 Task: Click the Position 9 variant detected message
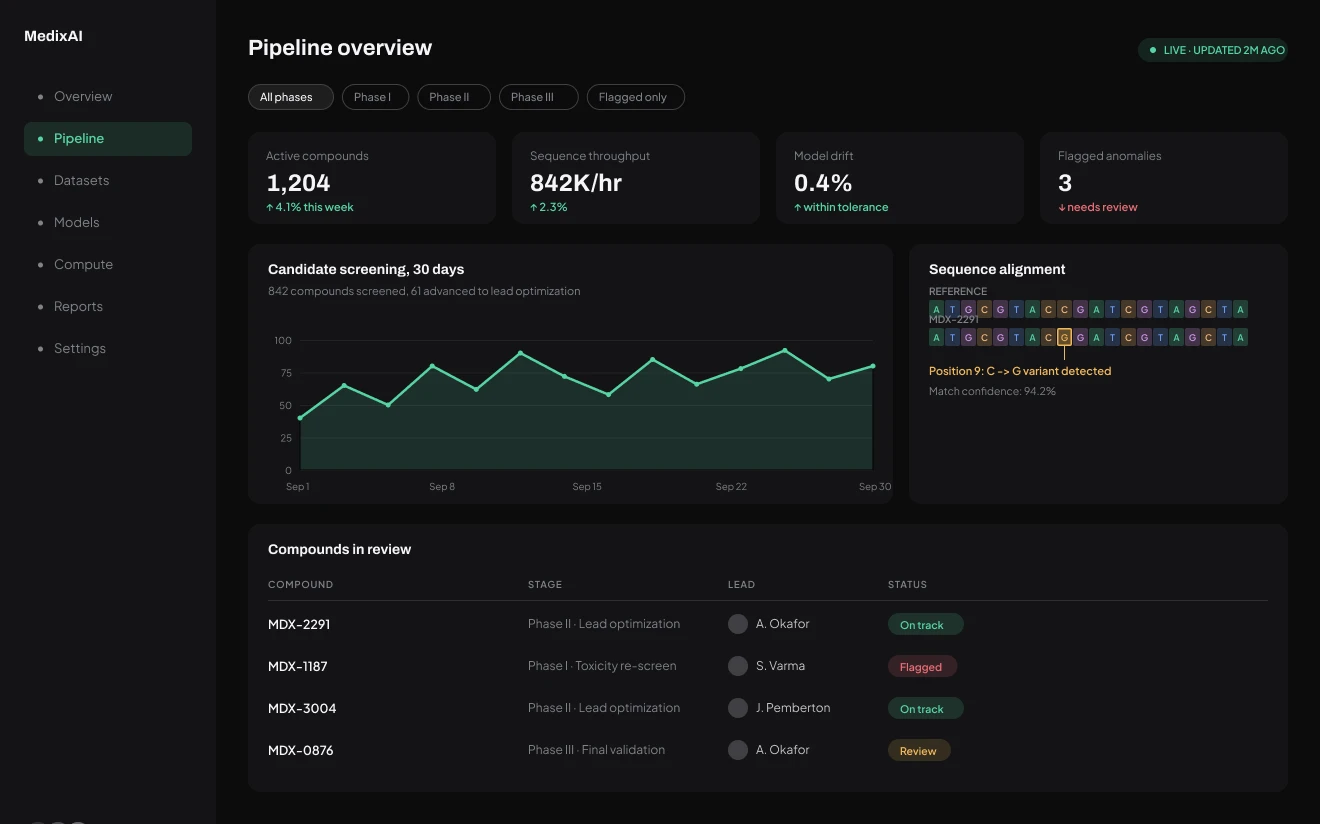point(1020,371)
